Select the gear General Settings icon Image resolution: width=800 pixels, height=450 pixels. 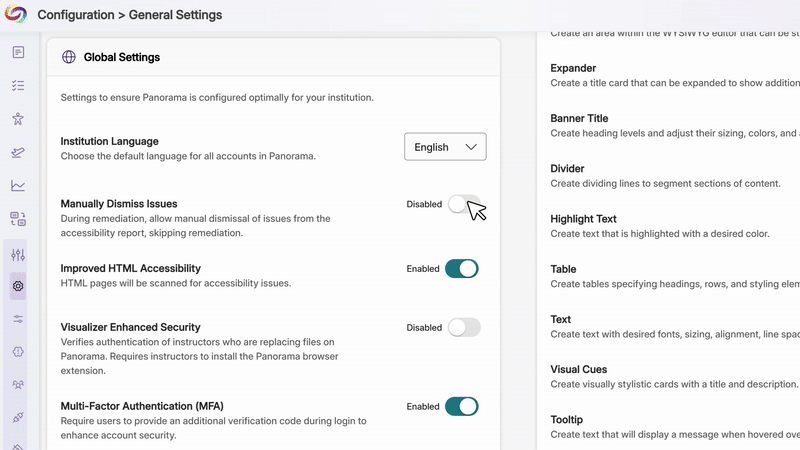click(x=18, y=286)
